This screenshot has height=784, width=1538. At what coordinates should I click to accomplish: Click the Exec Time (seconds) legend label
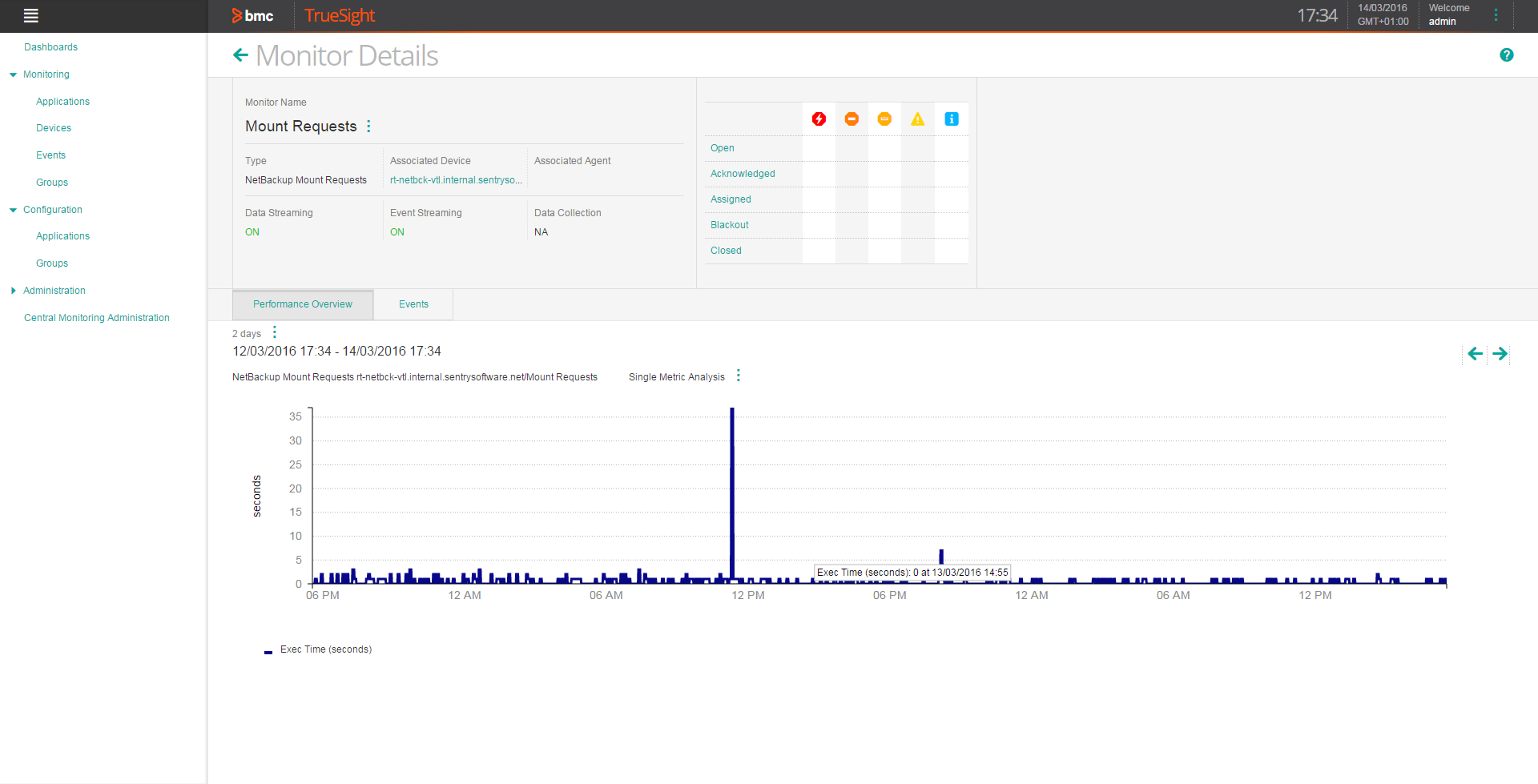pyautogui.click(x=326, y=649)
